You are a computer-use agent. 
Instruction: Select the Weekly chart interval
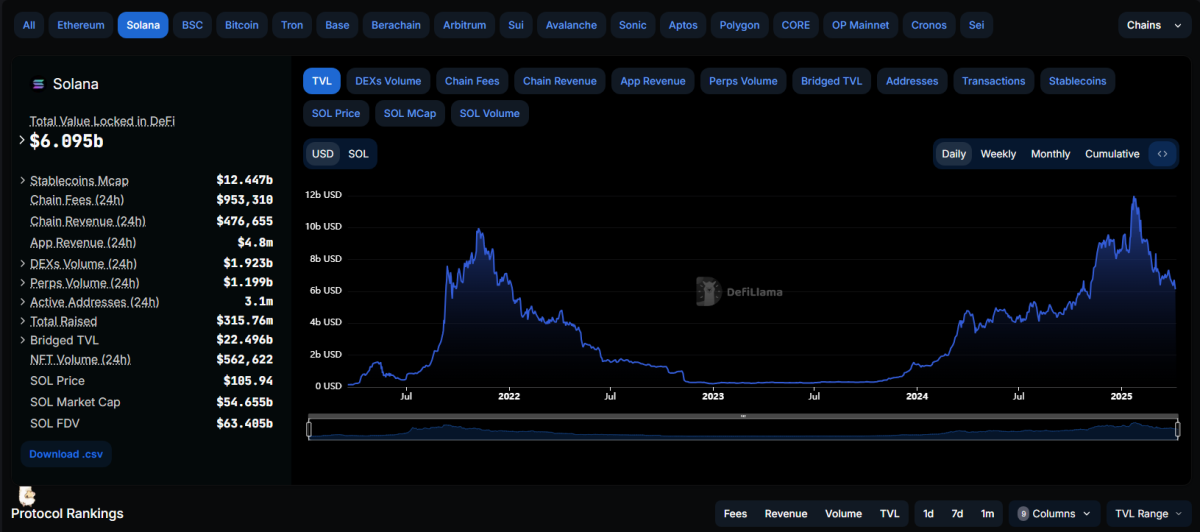pos(998,154)
